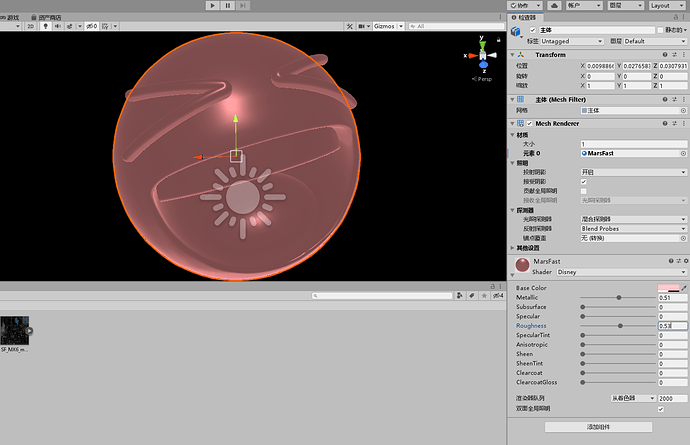Image resolution: width=690 pixels, height=445 pixels.
Task: Advance one frame with the step button
Action: click(x=242, y=5)
